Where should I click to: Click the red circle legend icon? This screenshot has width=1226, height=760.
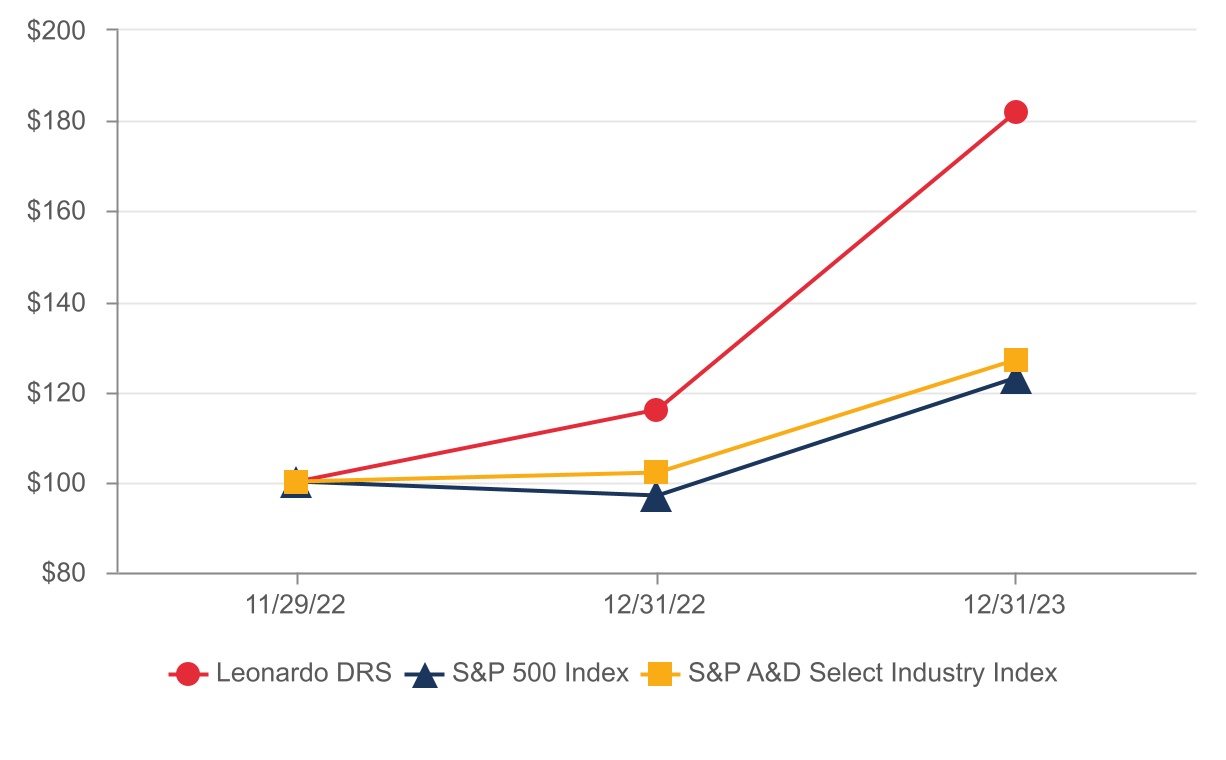click(187, 675)
